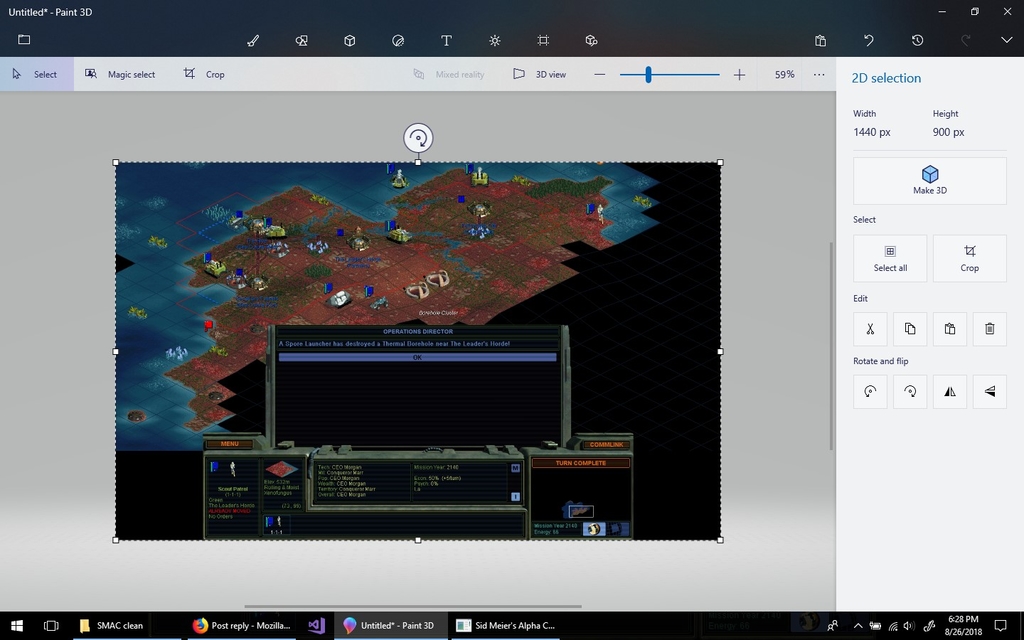The width and height of the screenshot is (1024, 640).
Task: Select the Text tool
Action: pyautogui.click(x=446, y=40)
